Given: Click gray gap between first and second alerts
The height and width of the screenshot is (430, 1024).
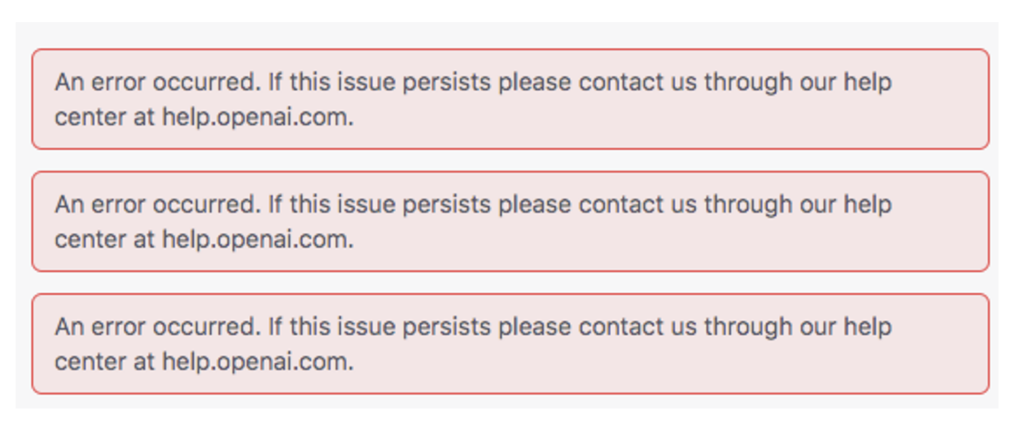Looking at the screenshot, I should pos(510,160).
